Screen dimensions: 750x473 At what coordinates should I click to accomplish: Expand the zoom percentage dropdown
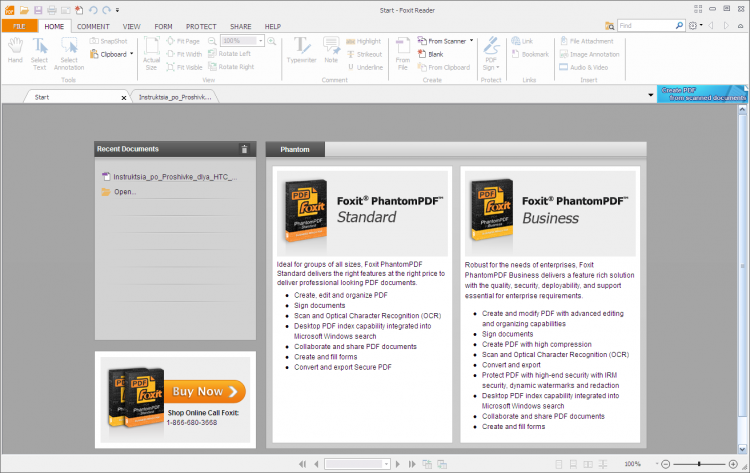click(x=261, y=41)
